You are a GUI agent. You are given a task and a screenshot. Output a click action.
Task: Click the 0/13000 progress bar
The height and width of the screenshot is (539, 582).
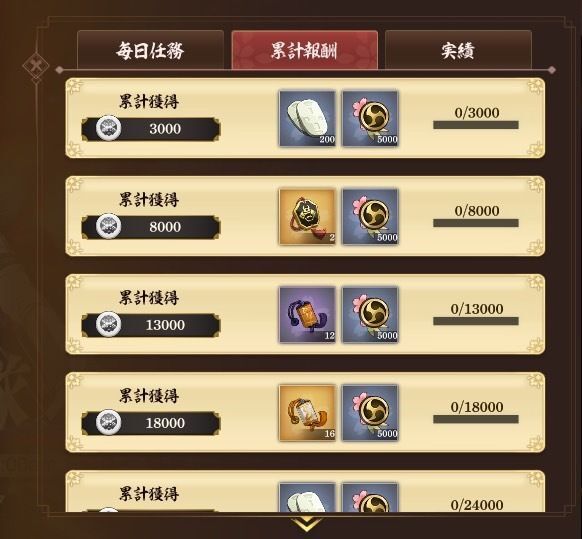476,321
